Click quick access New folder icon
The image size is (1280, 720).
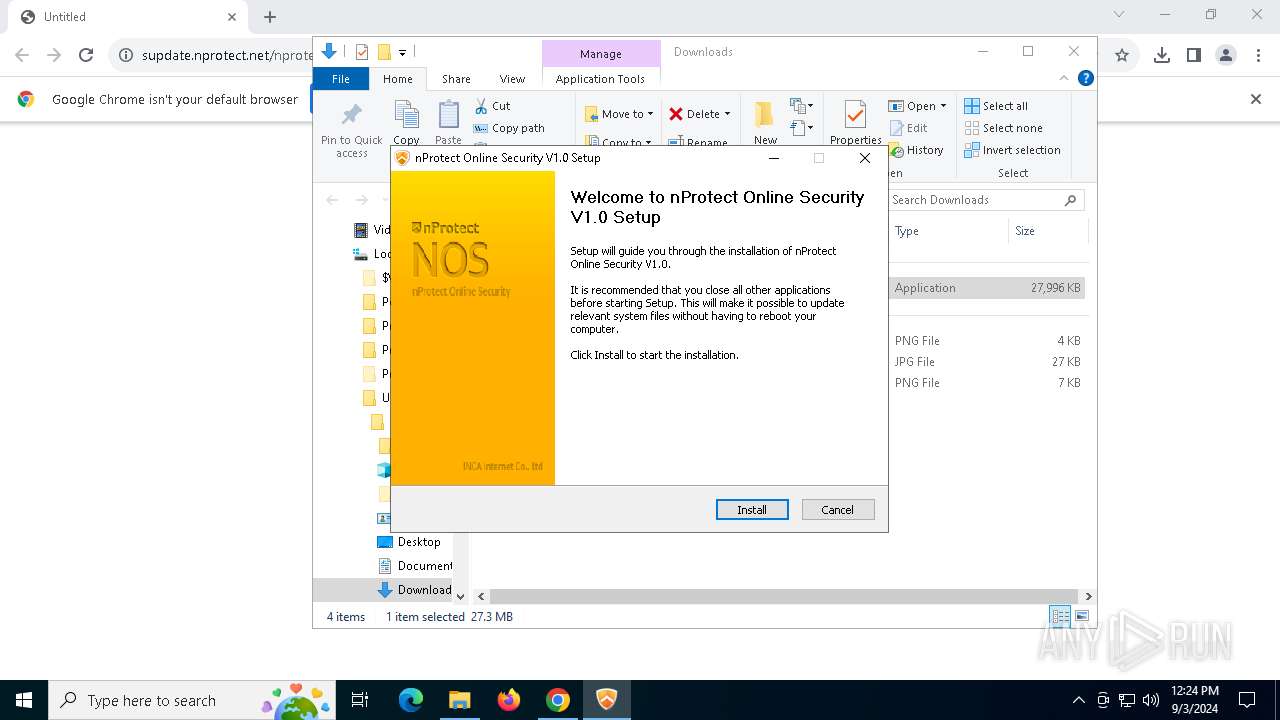(383, 52)
